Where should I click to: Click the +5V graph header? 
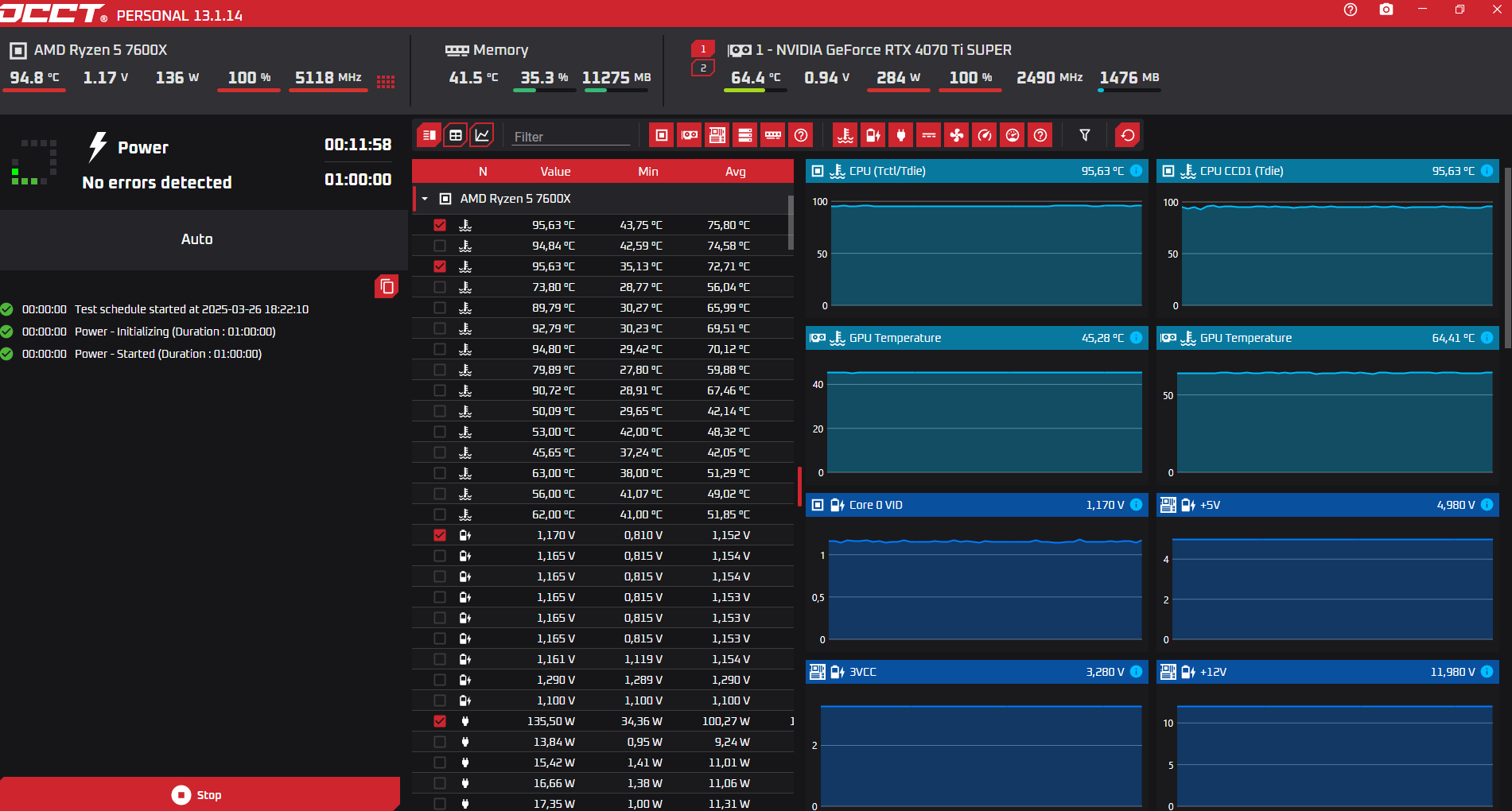point(1327,505)
